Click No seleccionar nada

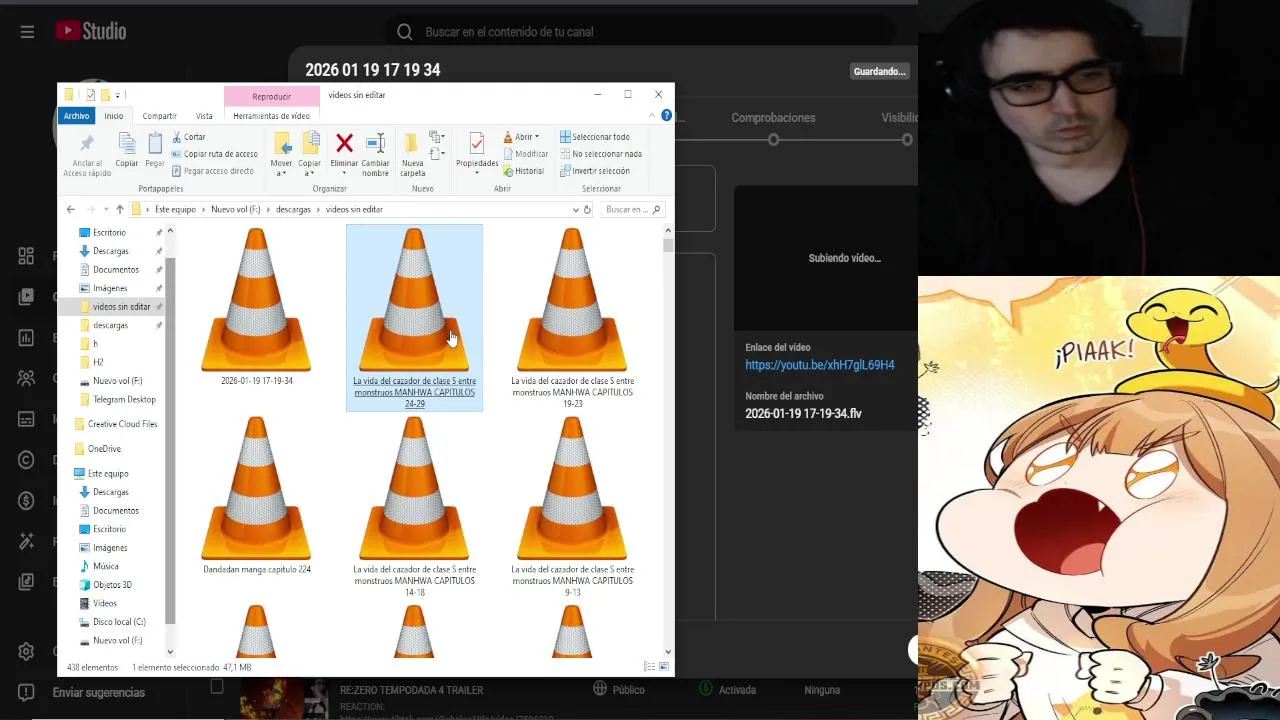(601, 154)
